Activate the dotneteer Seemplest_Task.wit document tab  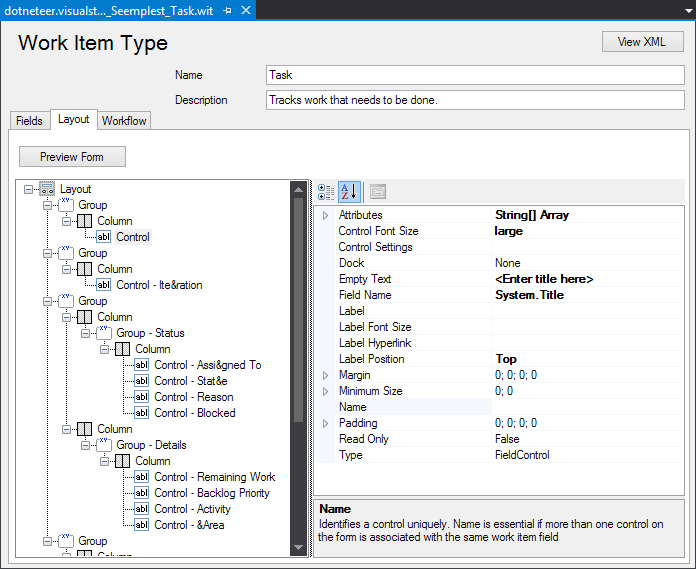coord(109,11)
